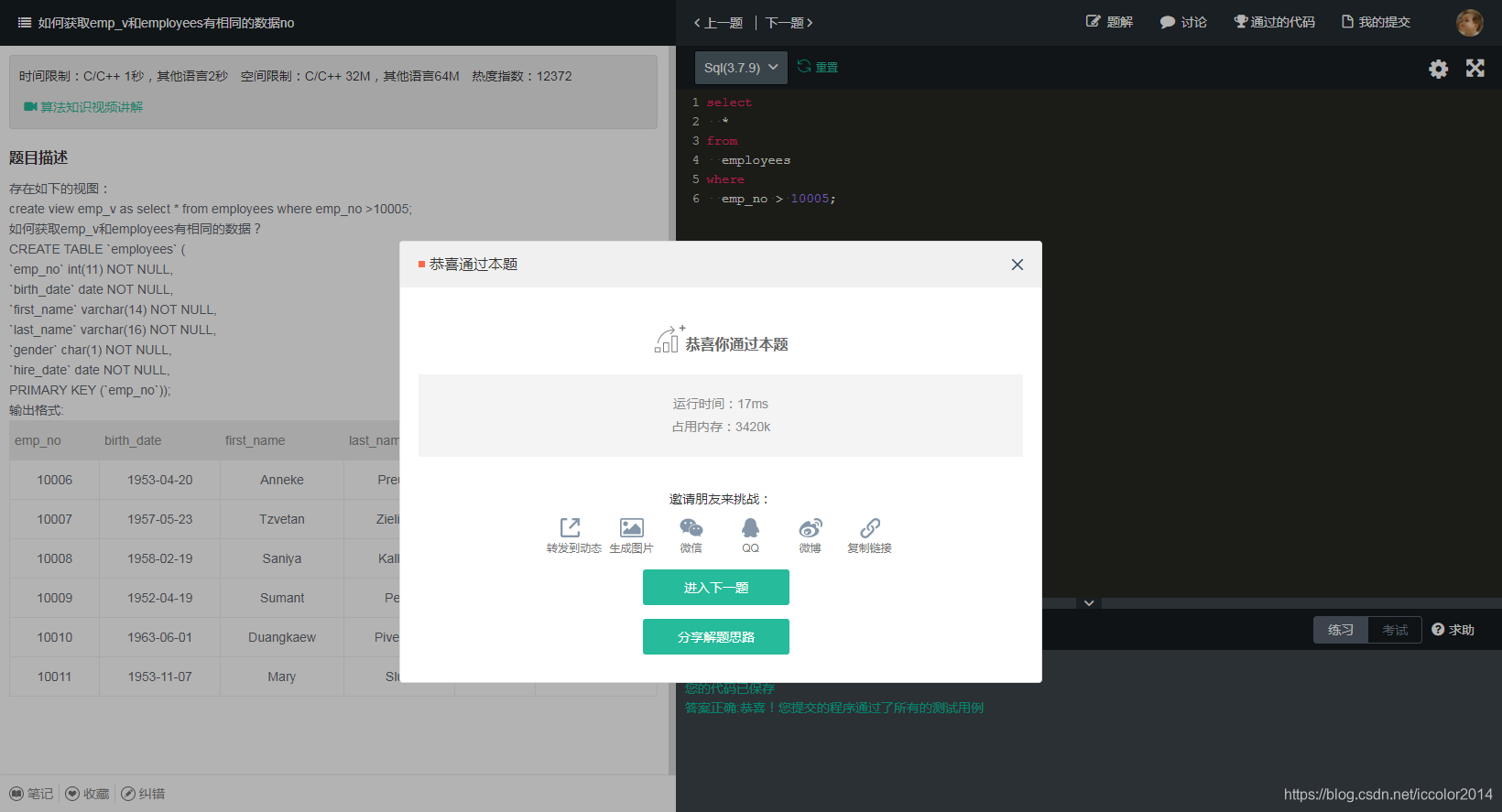Open the 题解 tab

[x=1109, y=22]
